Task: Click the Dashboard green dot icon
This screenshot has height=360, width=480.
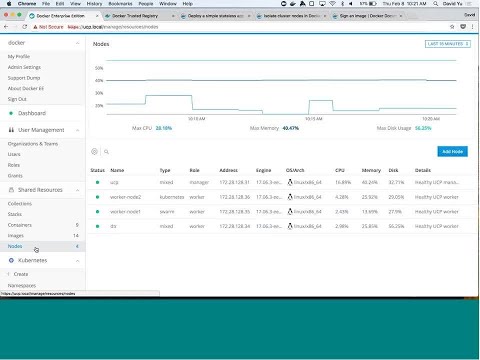Action: click(x=11, y=113)
